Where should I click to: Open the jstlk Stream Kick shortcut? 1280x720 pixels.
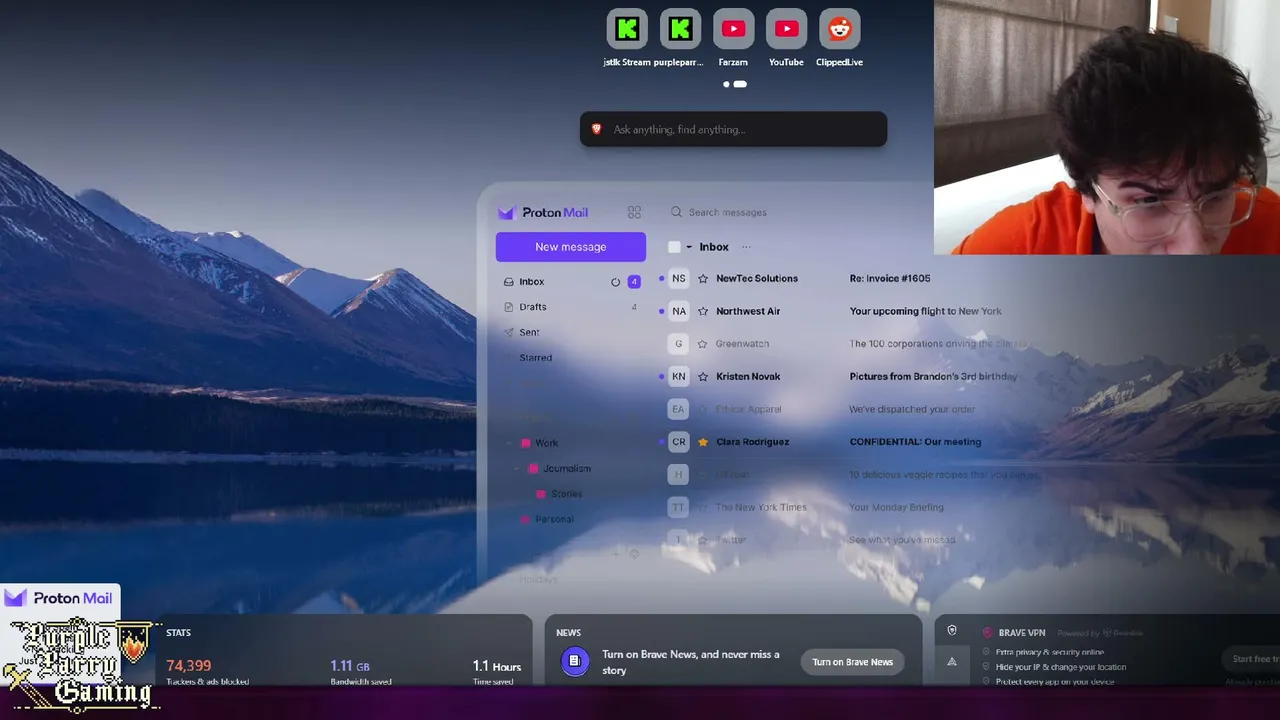[627, 29]
